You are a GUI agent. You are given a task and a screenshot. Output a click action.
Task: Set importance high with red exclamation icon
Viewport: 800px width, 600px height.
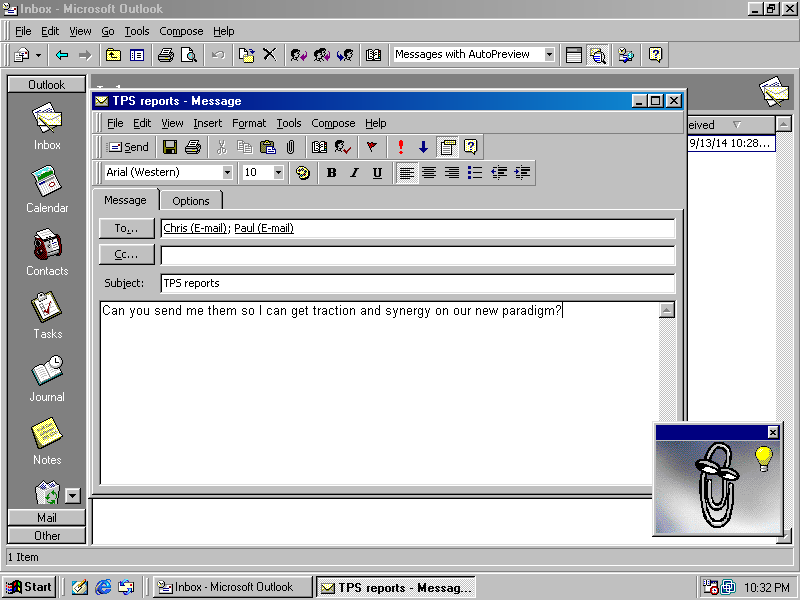click(x=401, y=147)
